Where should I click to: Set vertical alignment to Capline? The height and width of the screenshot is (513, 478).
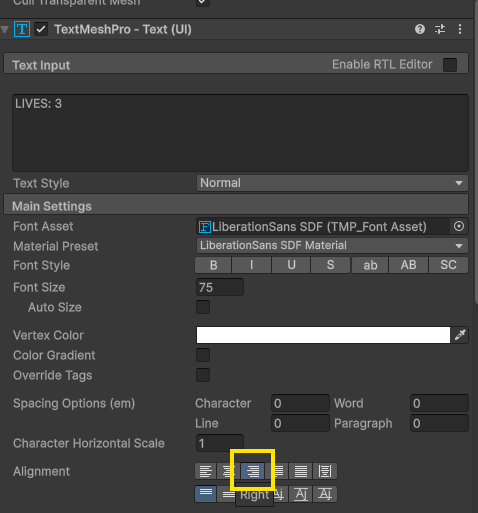coord(325,494)
